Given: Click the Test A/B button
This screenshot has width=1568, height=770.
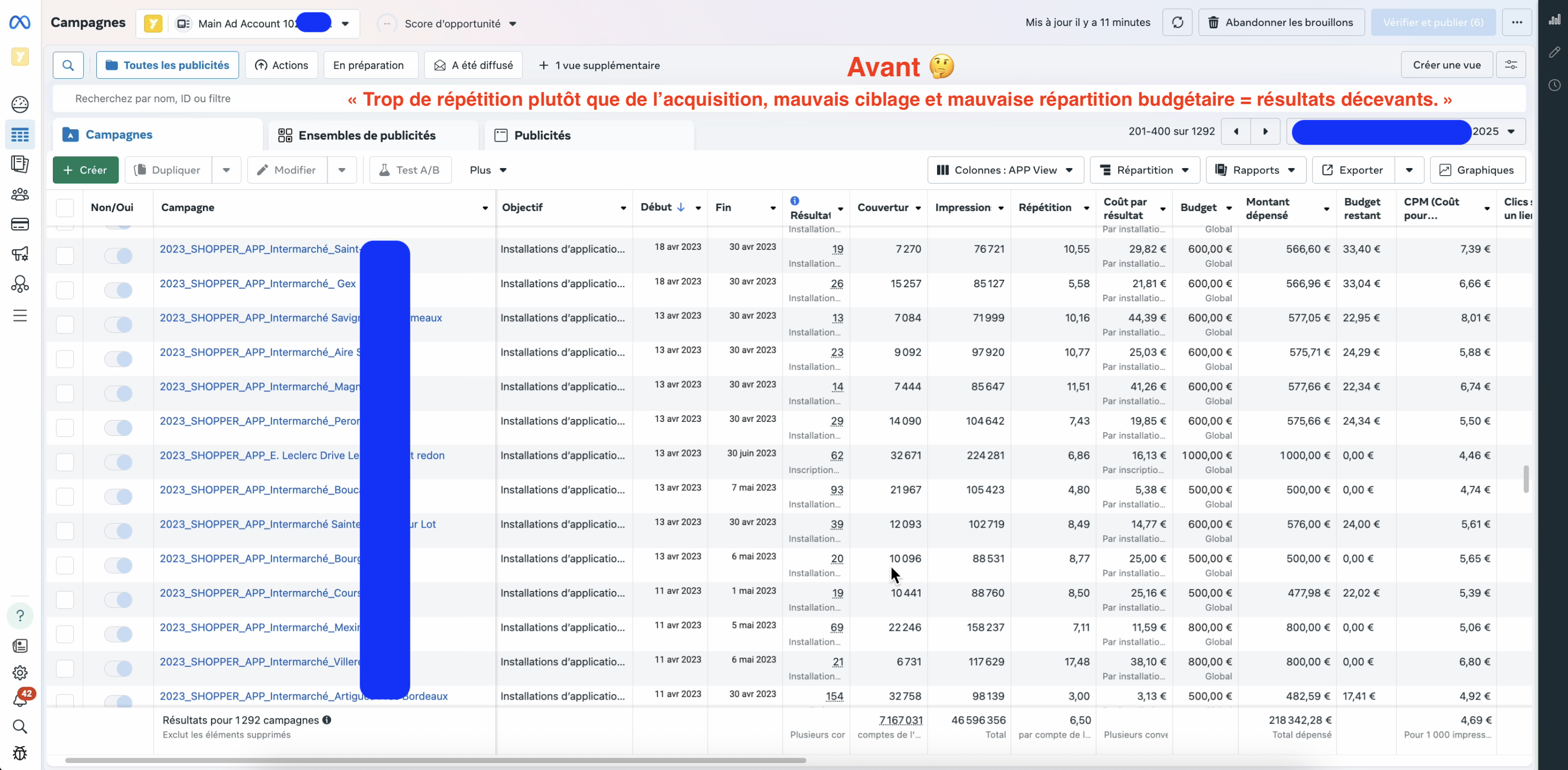Looking at the screenshot, I should pyautogui.click(x=410, y=170).
